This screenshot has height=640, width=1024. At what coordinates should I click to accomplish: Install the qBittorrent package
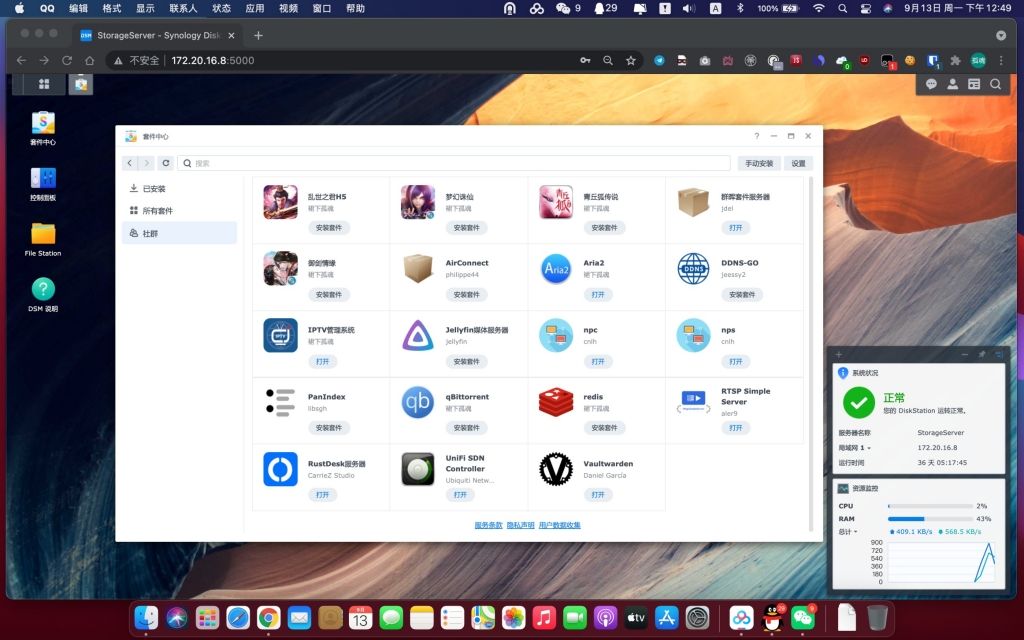pyautogui.click(x=466, y=428)
